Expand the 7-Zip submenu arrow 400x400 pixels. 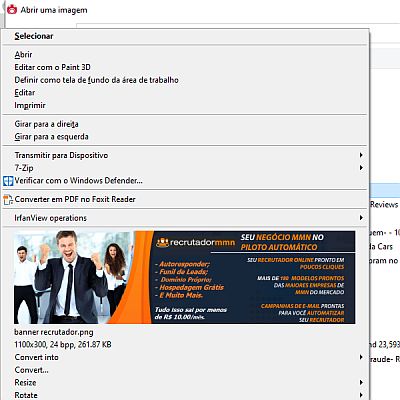(361, 168)
